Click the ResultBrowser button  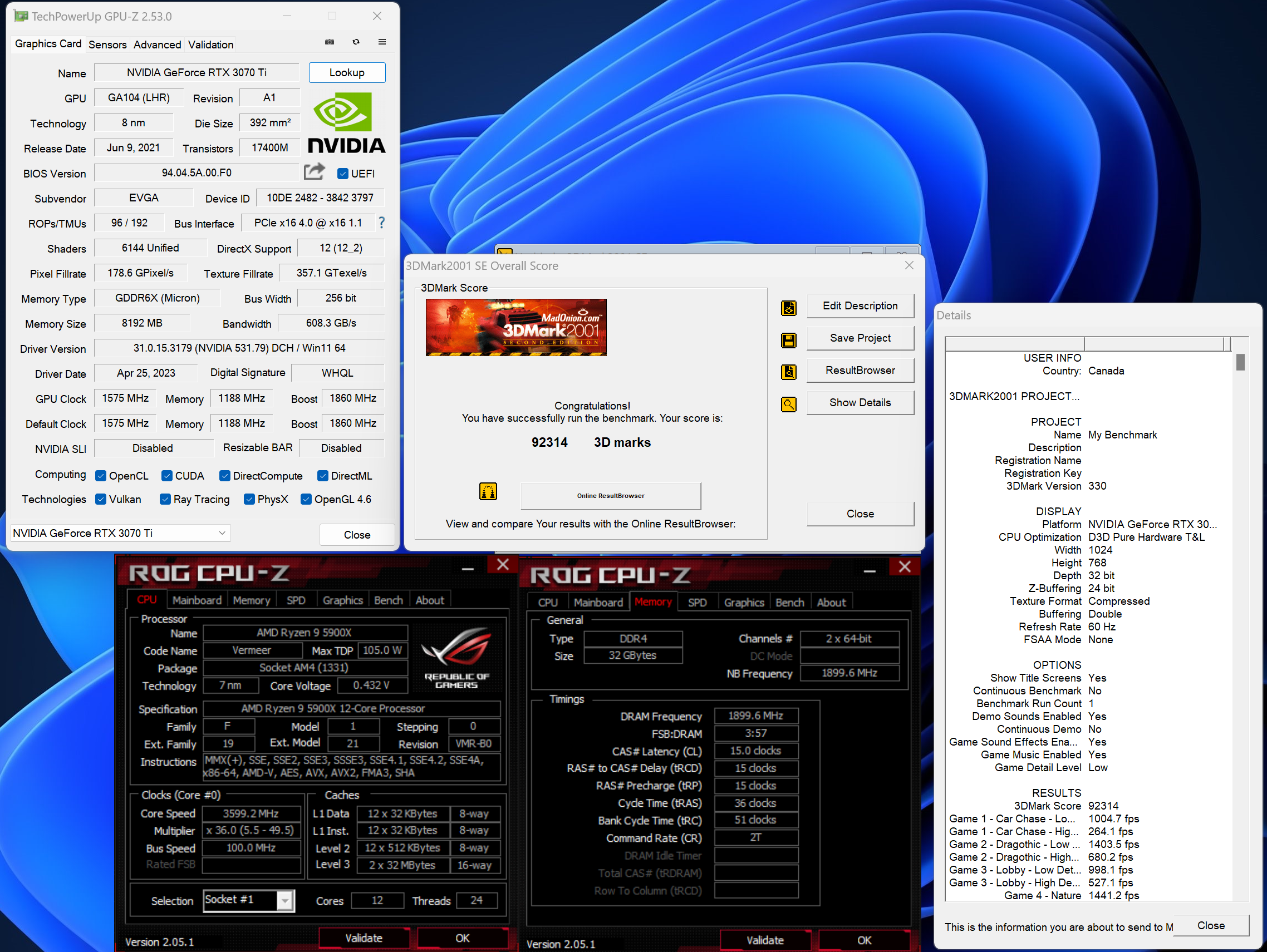(860, 371)
